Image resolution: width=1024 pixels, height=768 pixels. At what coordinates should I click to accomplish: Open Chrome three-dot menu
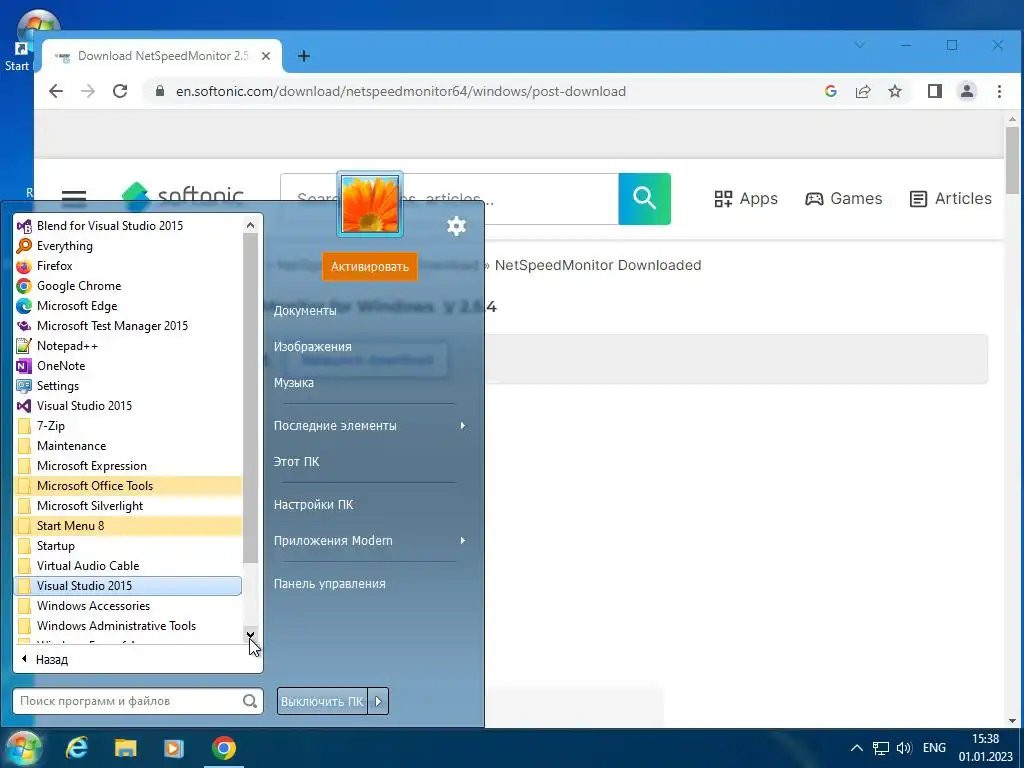[999, 91]
